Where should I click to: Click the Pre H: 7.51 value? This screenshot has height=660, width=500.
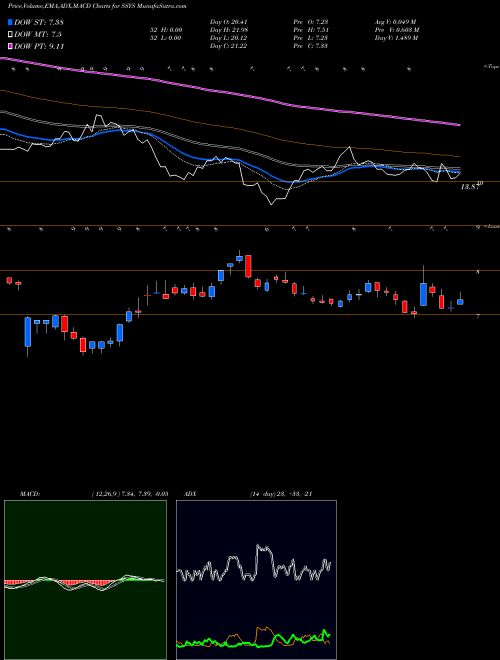click(313, 30)
